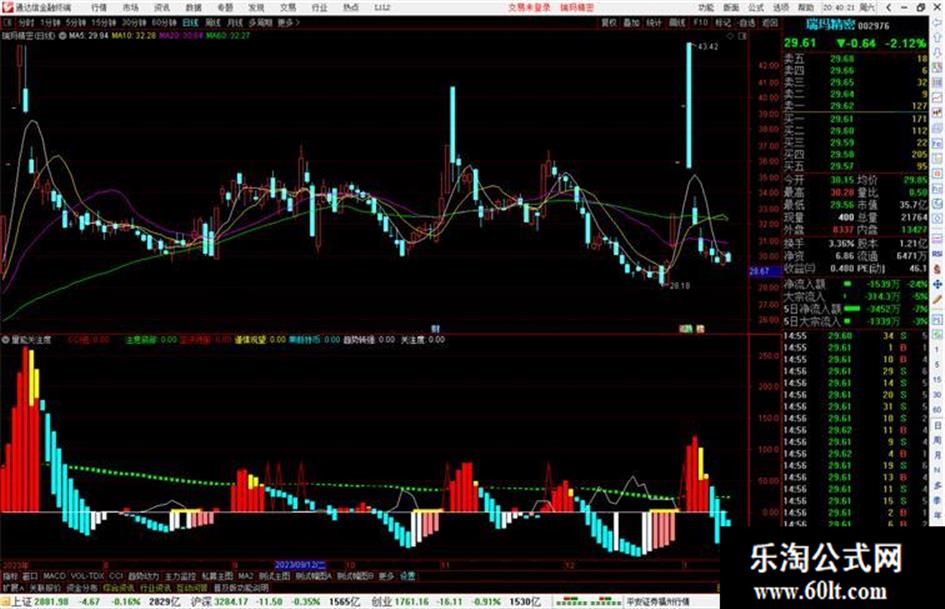Switch indicator to CCI
The height and width of the screenshot is (609, 945).
coord(116,576)
